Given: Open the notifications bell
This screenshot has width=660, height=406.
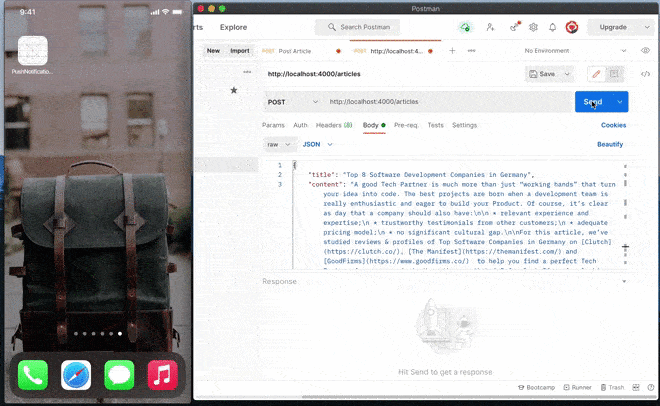Looking at the screenshot, I should [x=552, y=27].
